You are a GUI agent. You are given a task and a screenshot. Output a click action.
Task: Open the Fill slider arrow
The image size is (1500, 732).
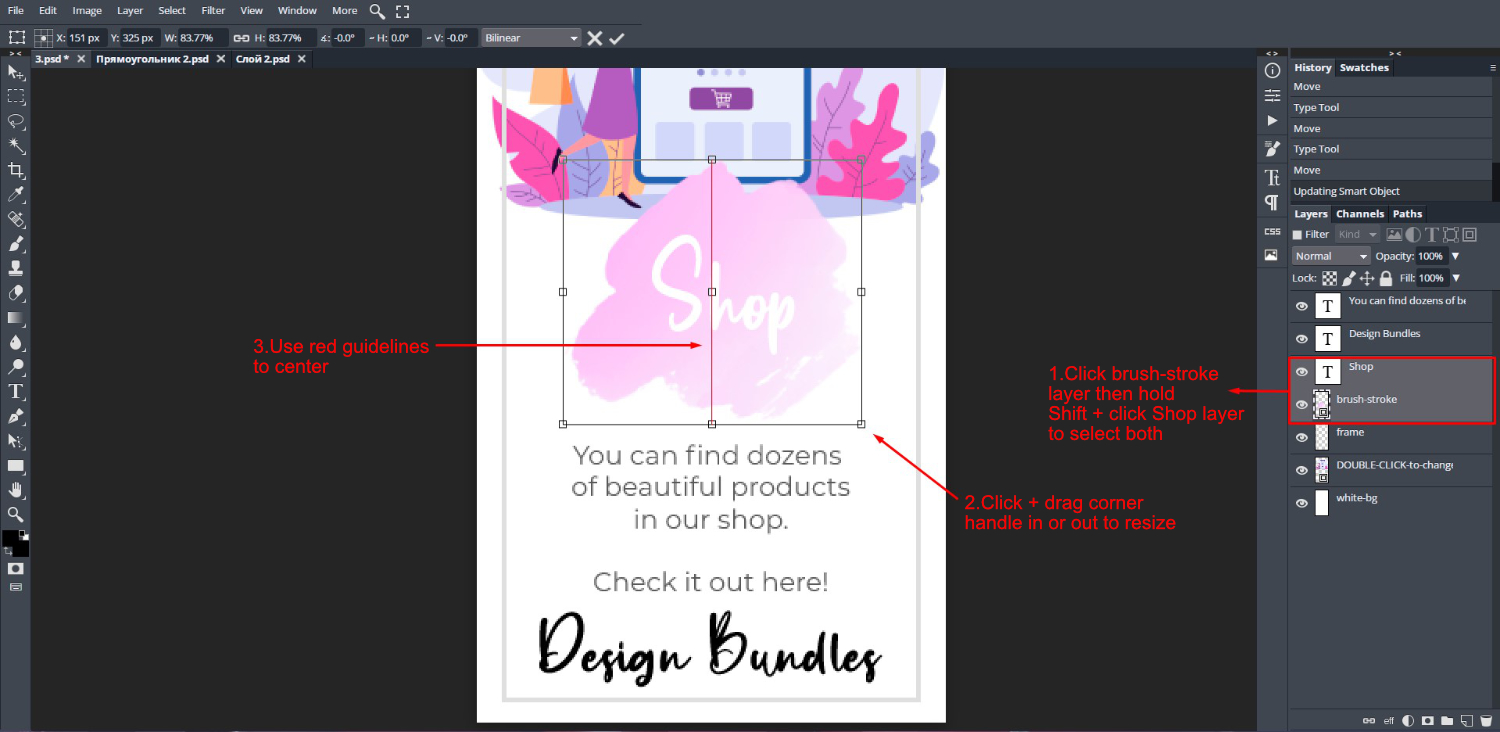pos(1455,278)
